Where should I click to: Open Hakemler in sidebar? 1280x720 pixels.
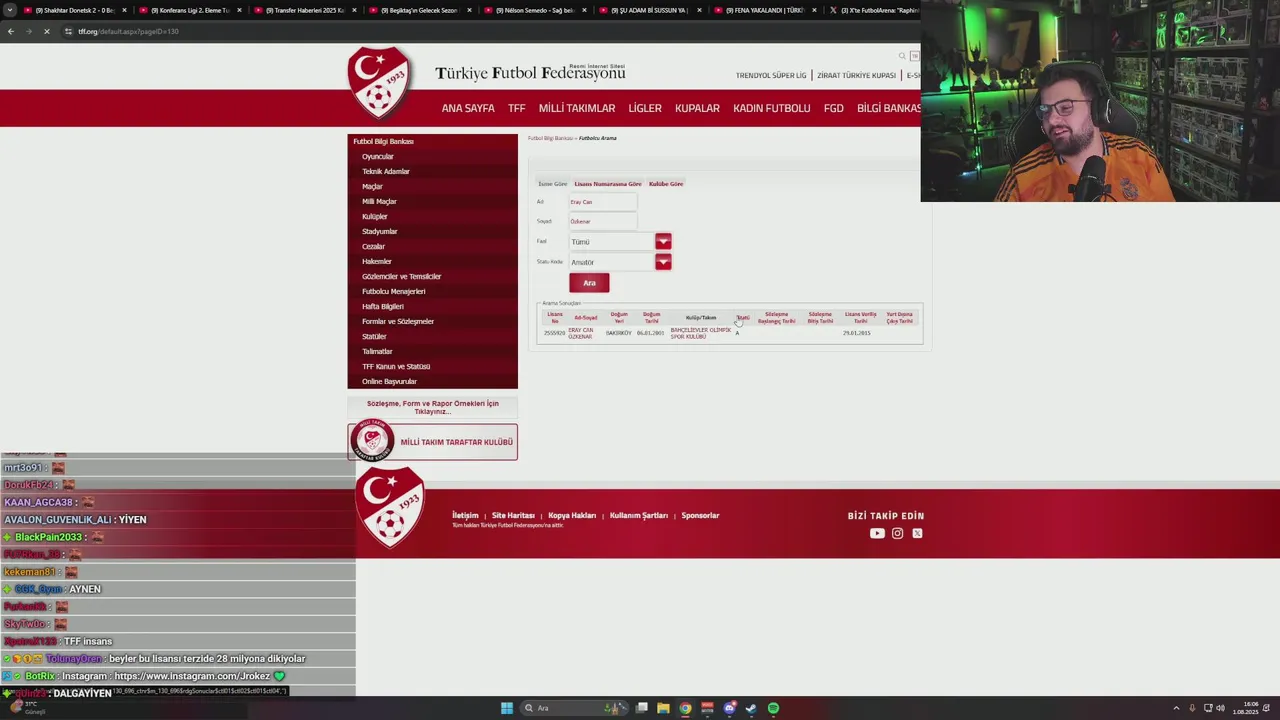pos(377,261)
